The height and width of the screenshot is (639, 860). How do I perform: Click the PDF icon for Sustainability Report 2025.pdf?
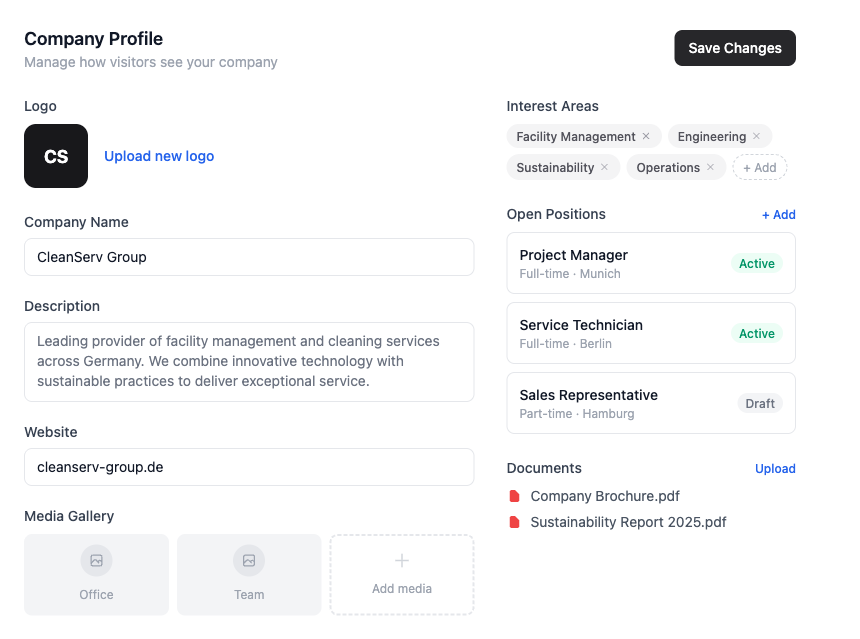(515, 522)
